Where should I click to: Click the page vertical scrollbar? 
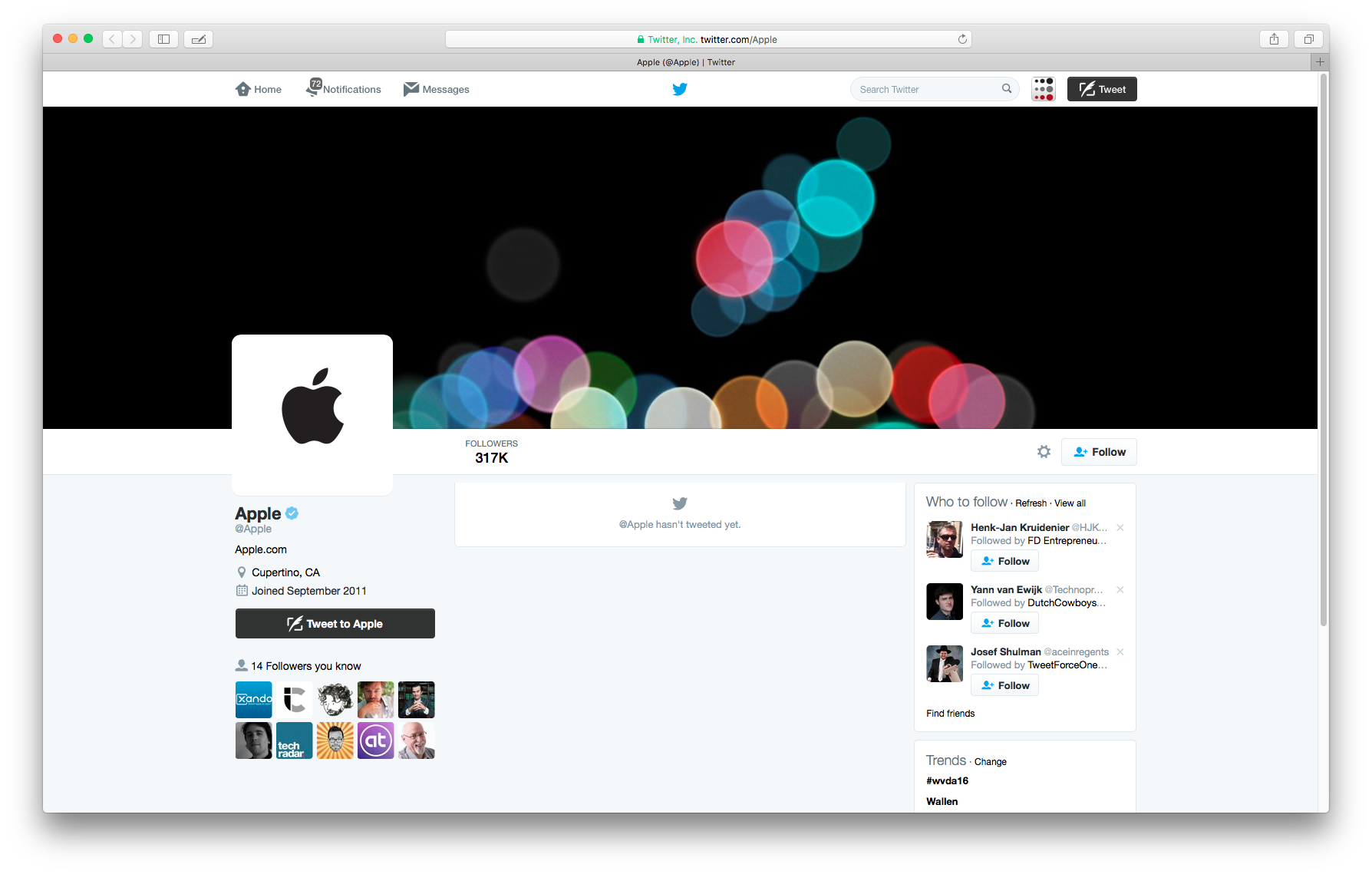pyautogui.click(x=1323, y=351)
